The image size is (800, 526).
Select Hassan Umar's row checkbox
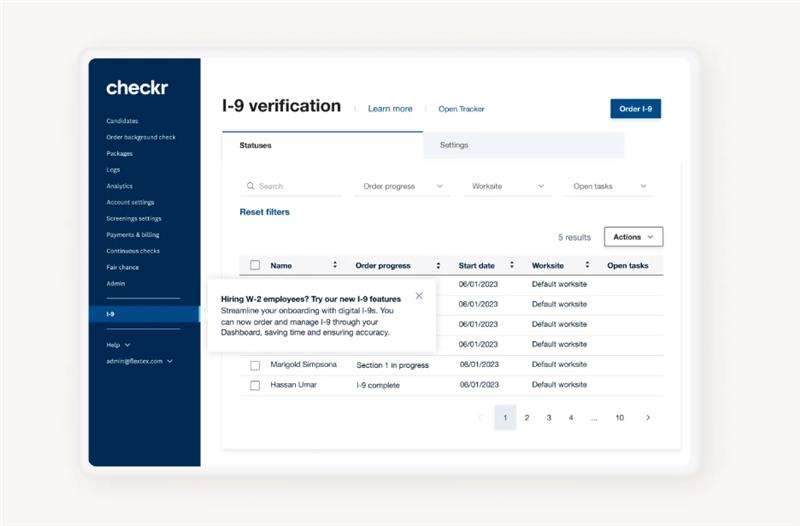(x=255, y=385)
